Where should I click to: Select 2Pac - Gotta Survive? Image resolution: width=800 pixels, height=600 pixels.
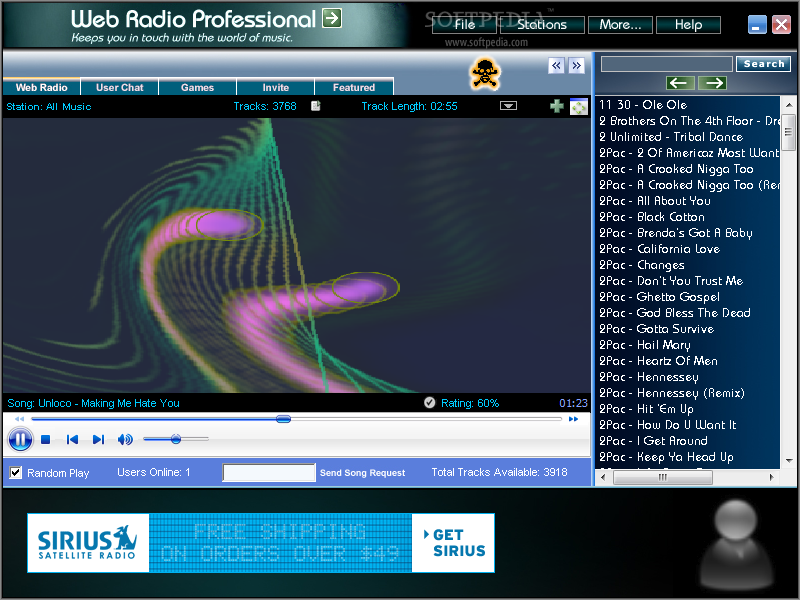(656, 329)
